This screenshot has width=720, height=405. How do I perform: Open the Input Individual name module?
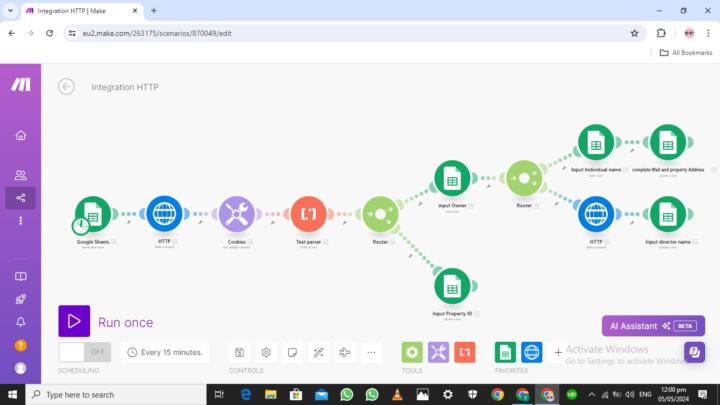pos(596,142)
